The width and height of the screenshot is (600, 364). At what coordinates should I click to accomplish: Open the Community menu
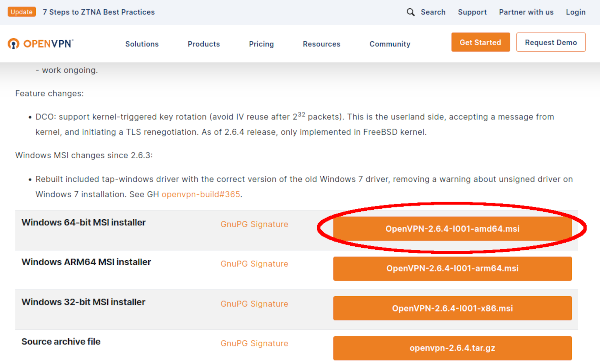390,44
